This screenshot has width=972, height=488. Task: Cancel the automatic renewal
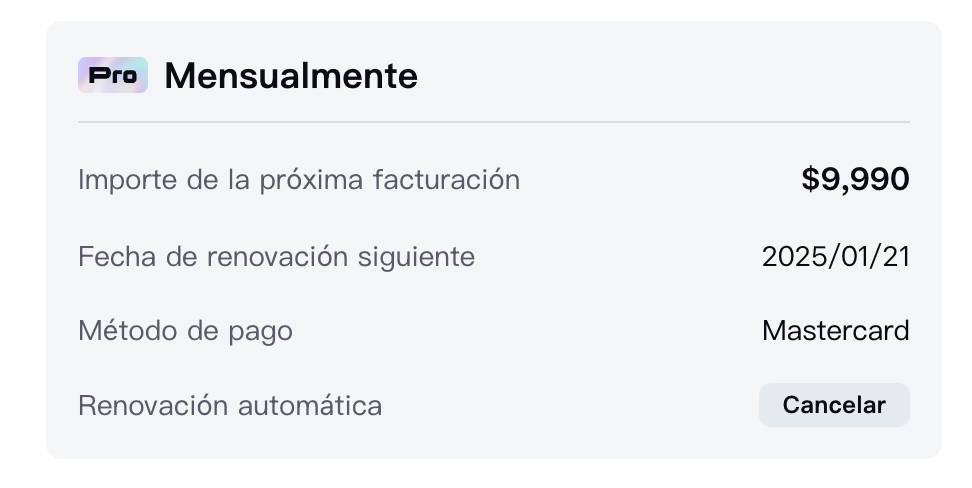[x=834, y=405]
